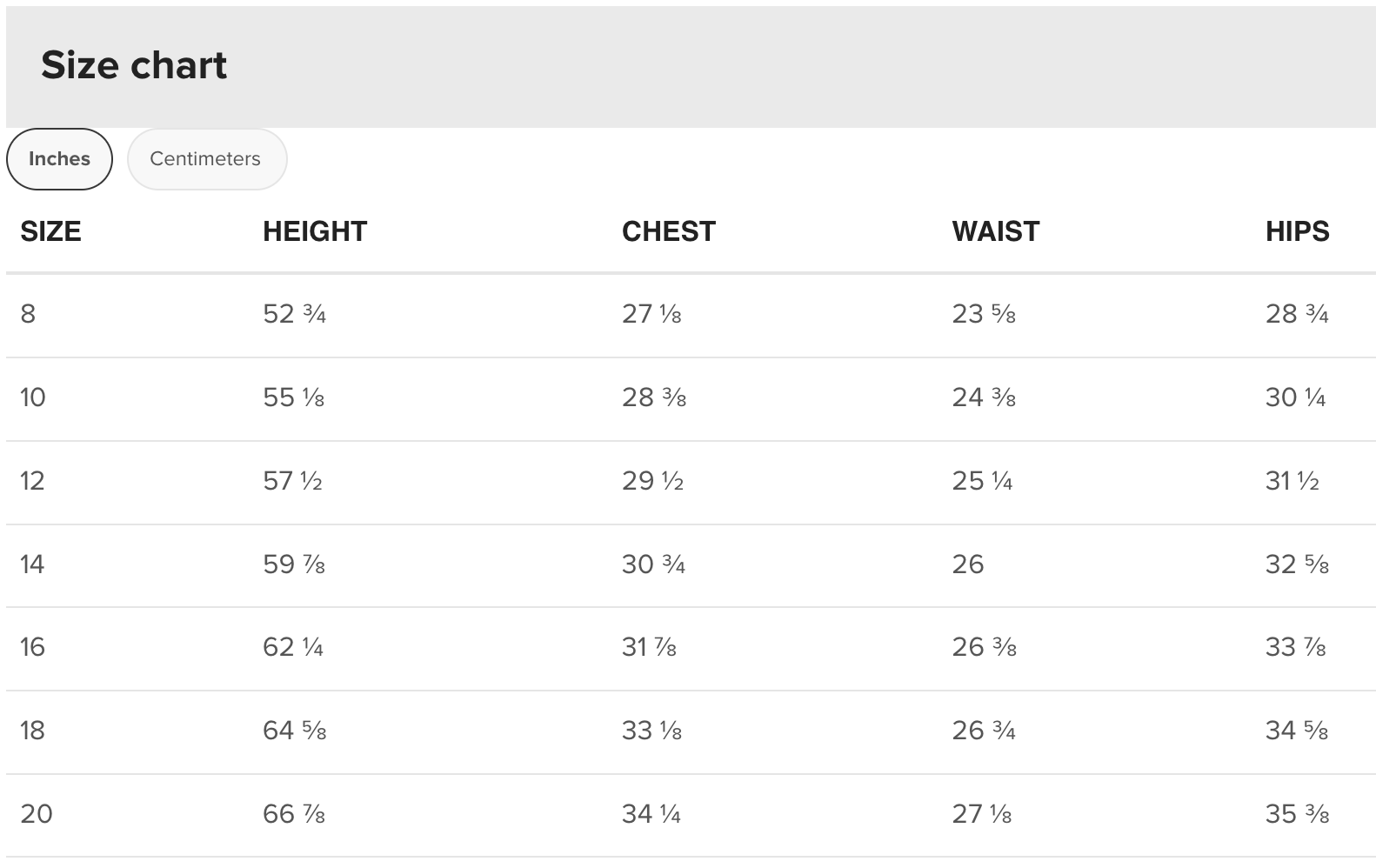Click the WAIST column header
Viewport: 1376px width, 868px height.
pyautogui.click(x=995, y=231)
